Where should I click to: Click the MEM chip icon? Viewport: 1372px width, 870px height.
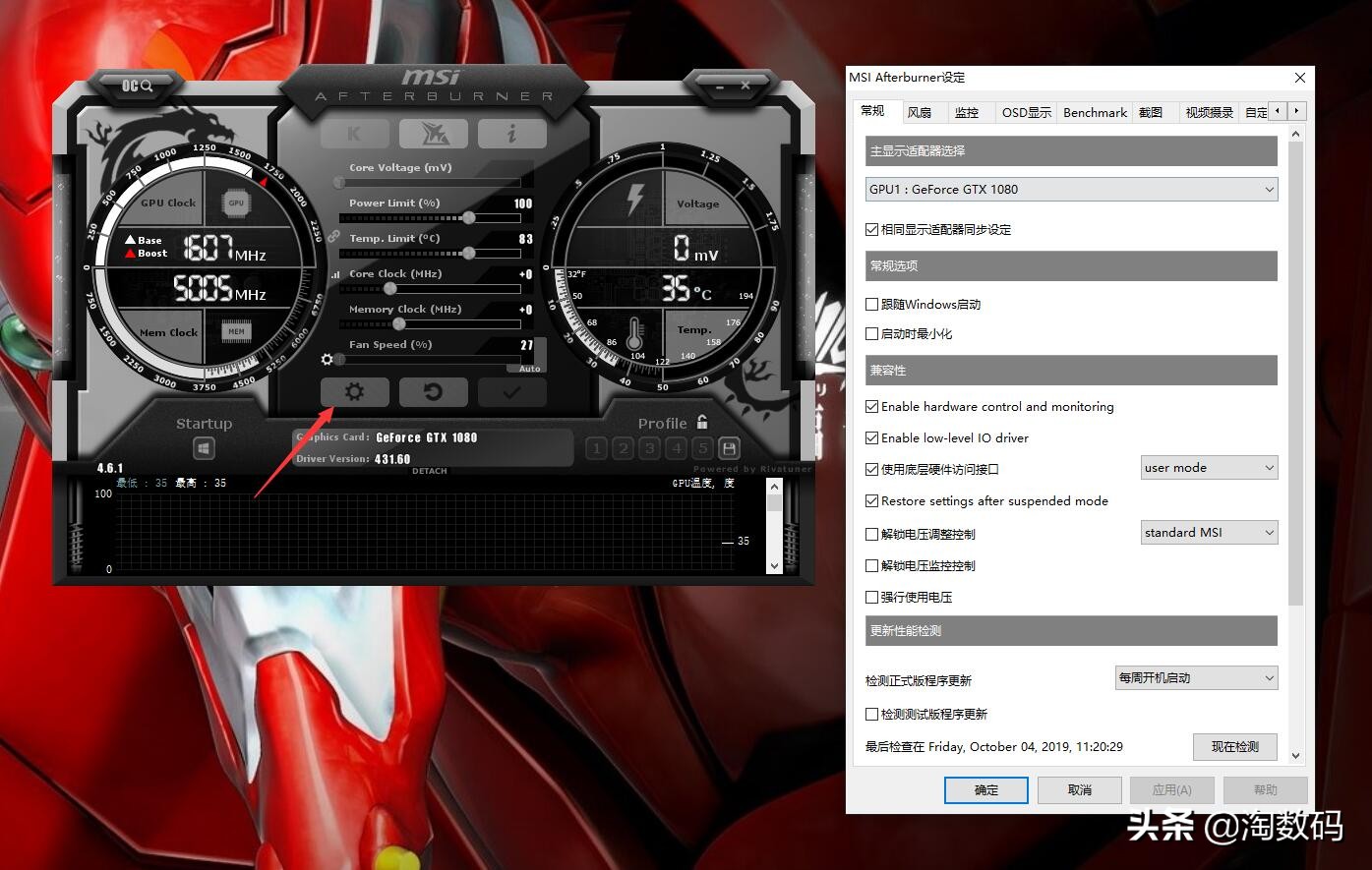coord(236,331)
